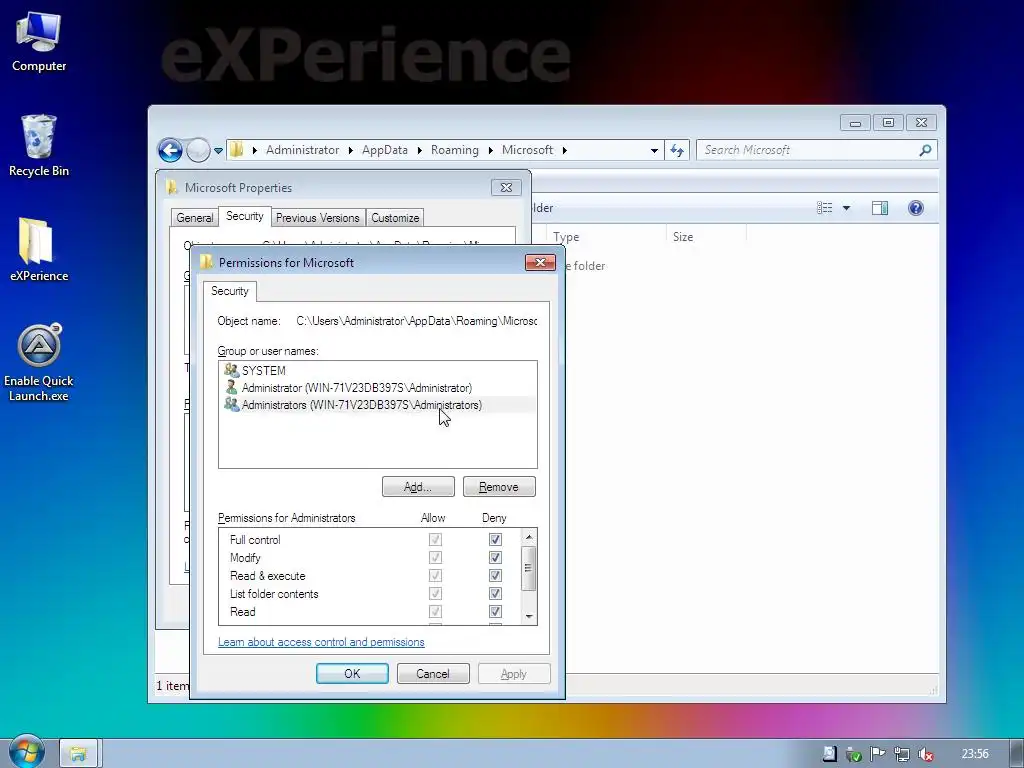Image resolution: width=1024 pixels, height=768 pixels.
Task: Open Explorer help question mark icon
Action: click(x=916, y=208)
